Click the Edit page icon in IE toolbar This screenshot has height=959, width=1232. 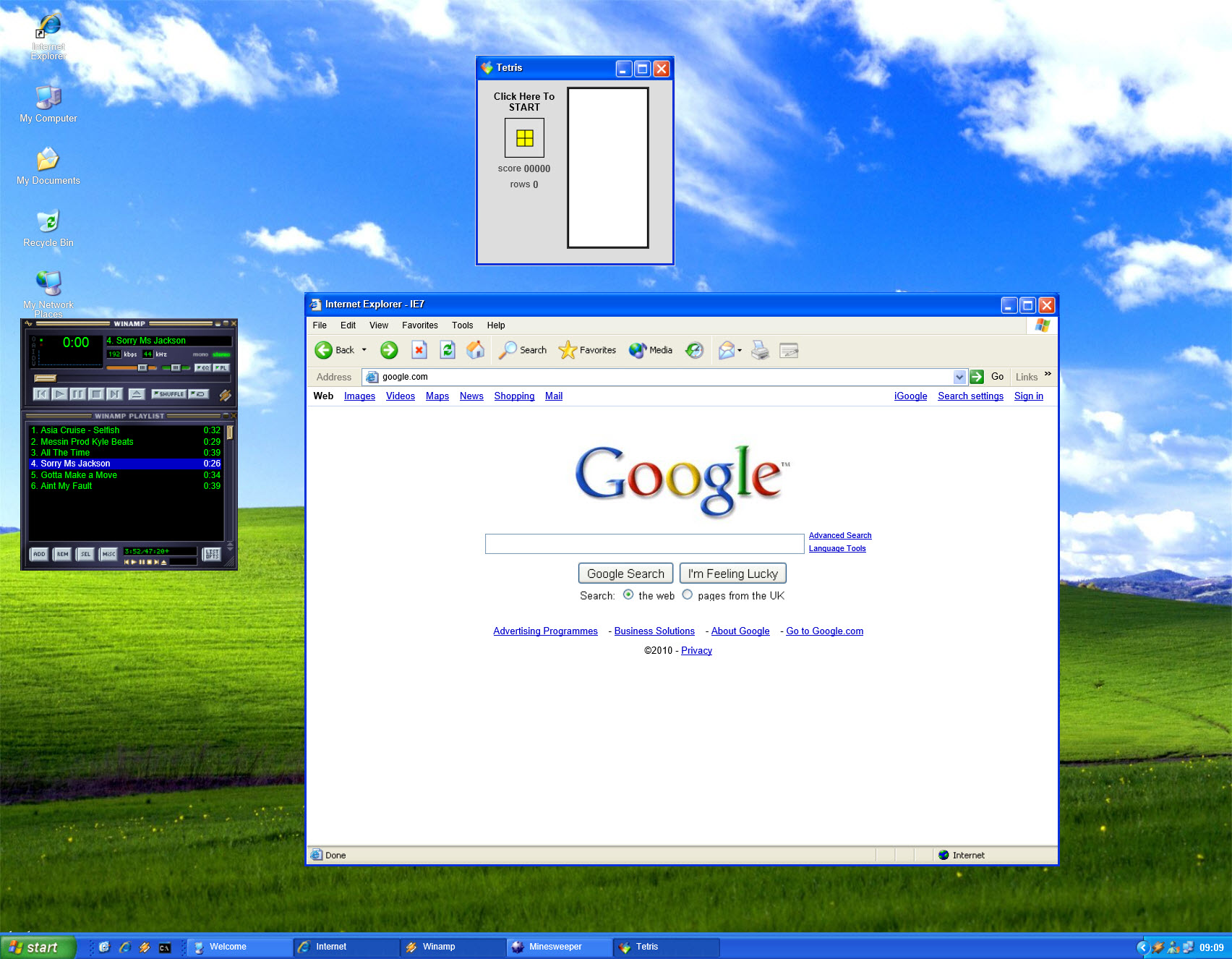[x=789, y=351]
